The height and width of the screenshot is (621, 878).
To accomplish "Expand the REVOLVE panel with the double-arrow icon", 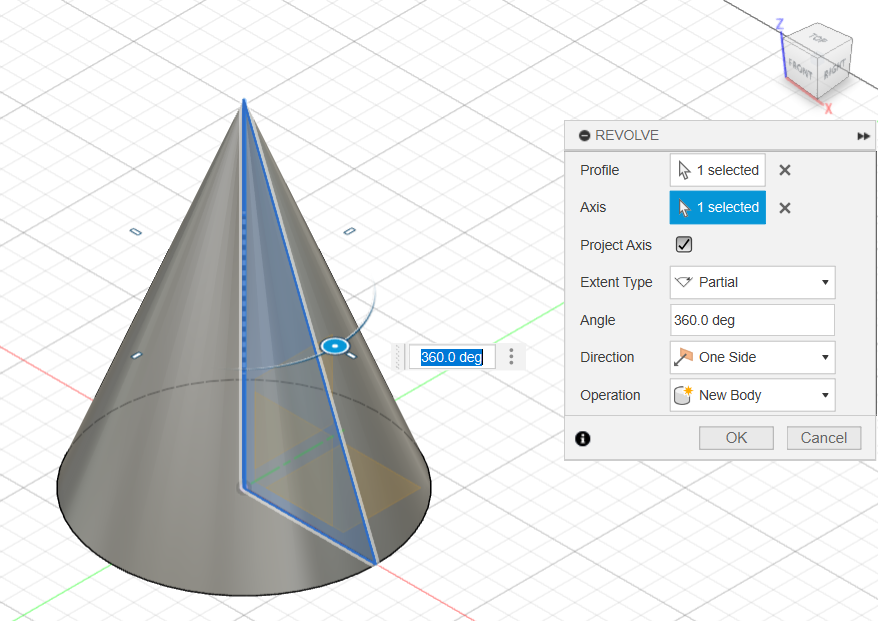I will point(863,136).
